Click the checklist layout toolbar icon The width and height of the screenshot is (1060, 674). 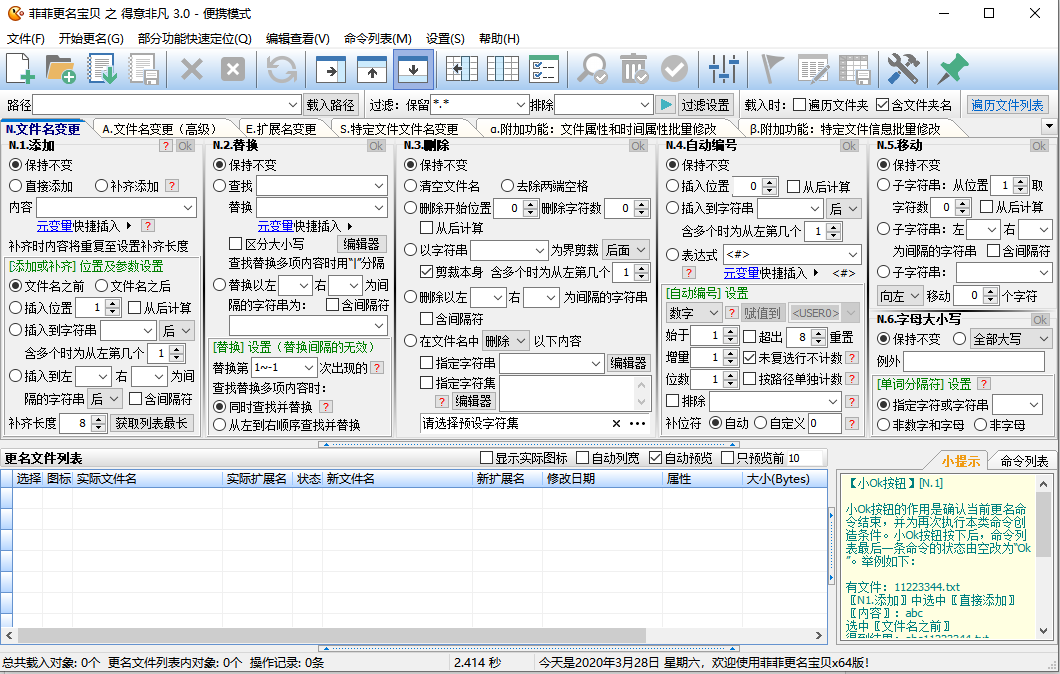[x=543, y=69]
